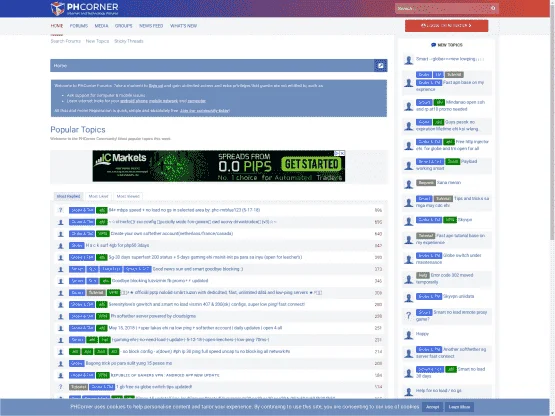Open sidebar topic 'Error code 302 moved temporarily'
555x416 pixels.
(x=445, y=279)
